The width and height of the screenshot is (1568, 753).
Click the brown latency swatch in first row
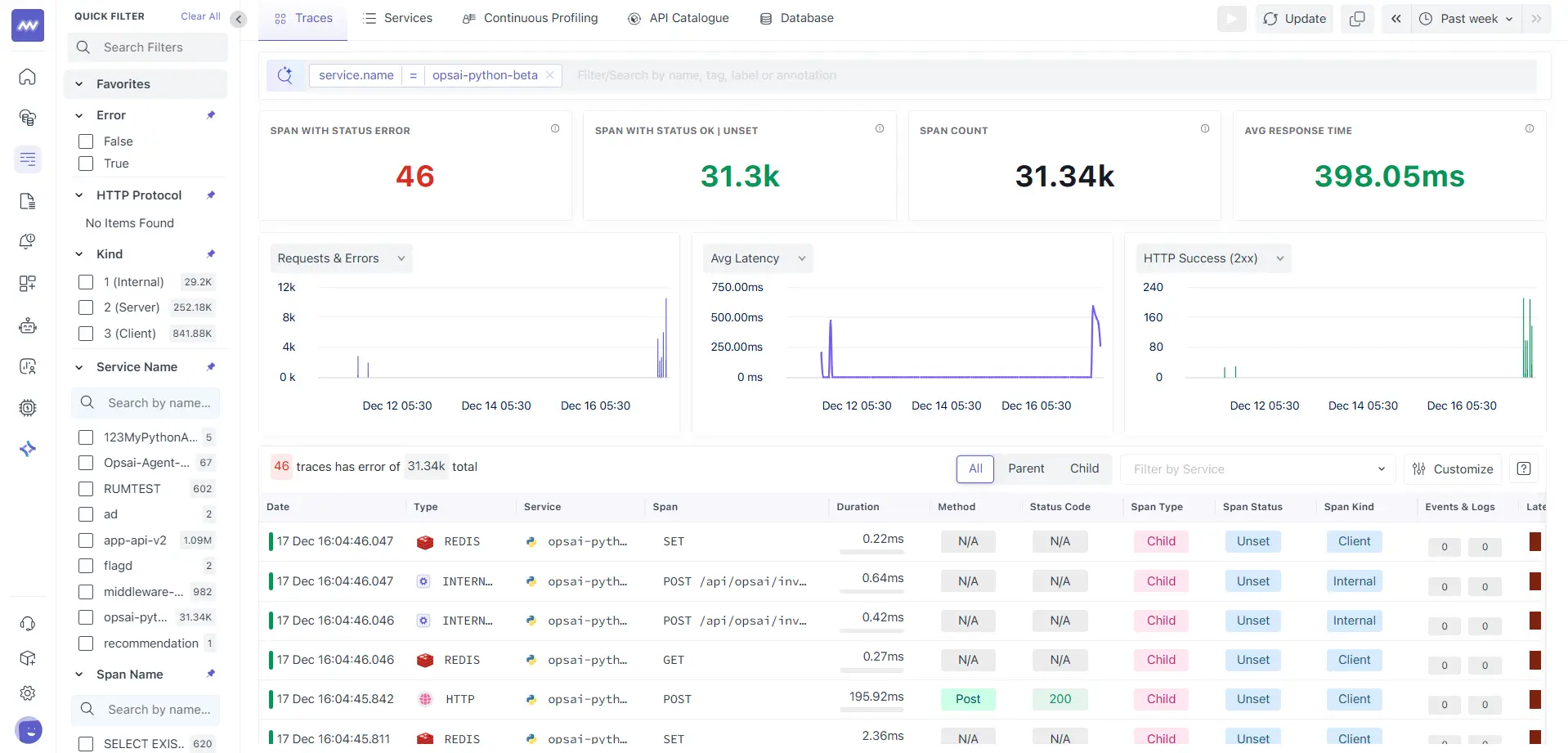click(x=1534, y=541)
